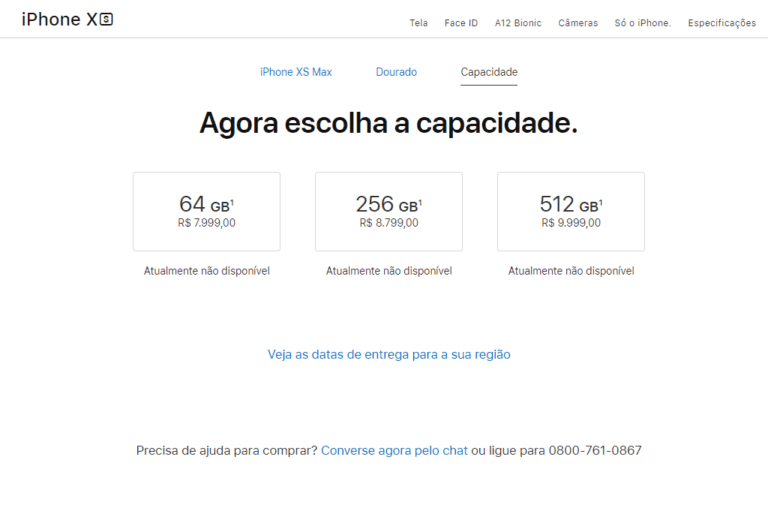The height and width of the screenshot is (529, 768).
Task: Choose the 512 GB capacity option
Action: tap(570, 211)
